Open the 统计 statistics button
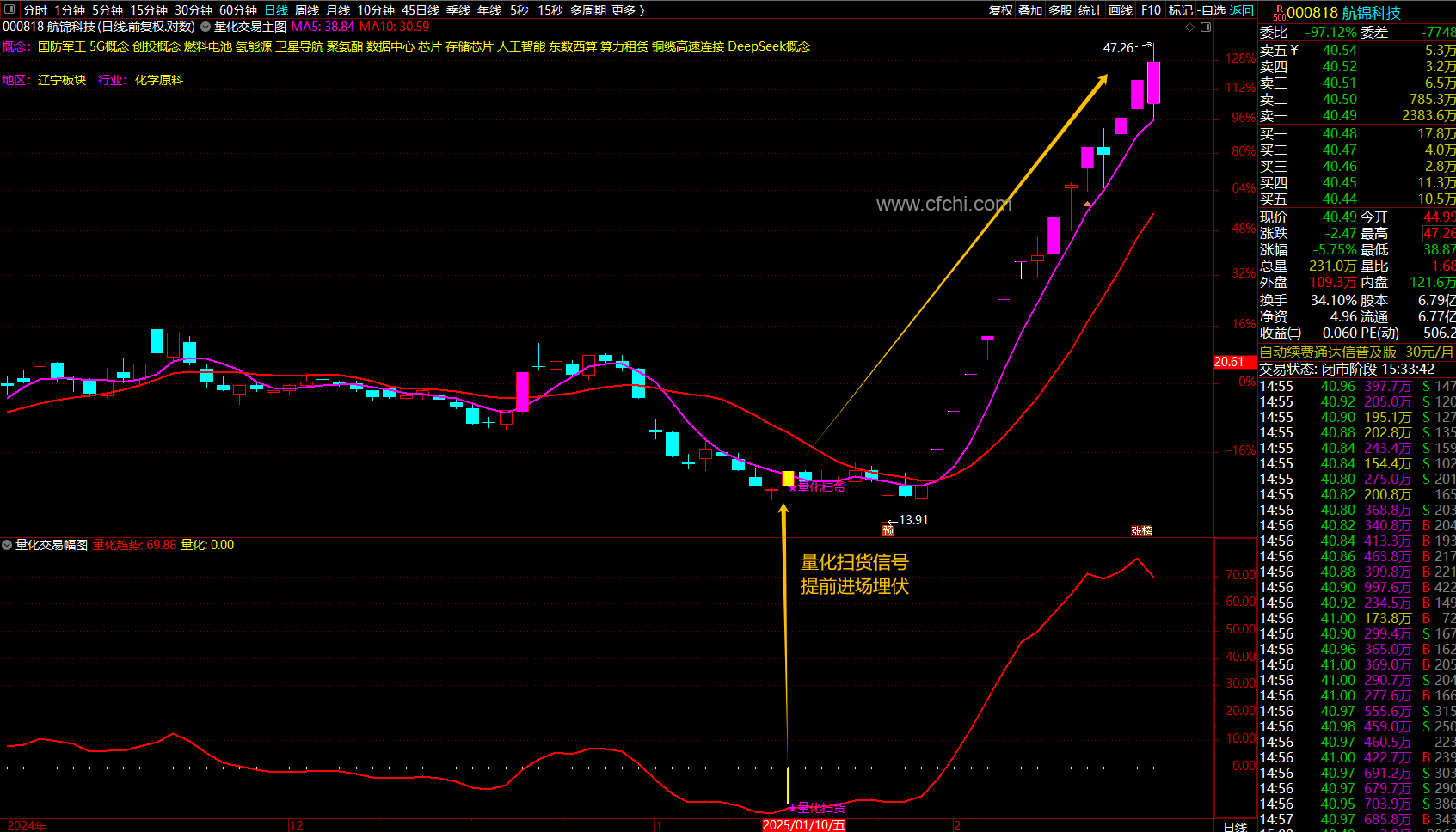 1090,10
